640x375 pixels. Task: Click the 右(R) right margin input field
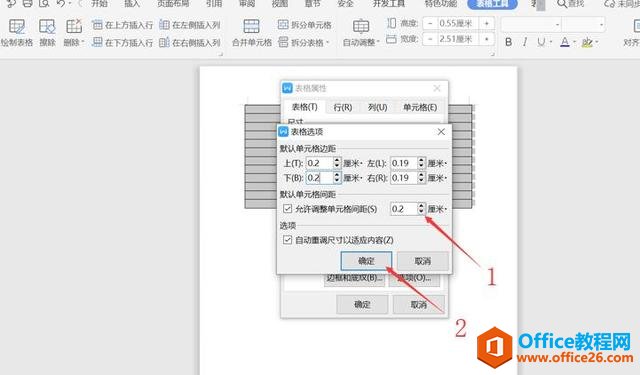coord(404,178)
